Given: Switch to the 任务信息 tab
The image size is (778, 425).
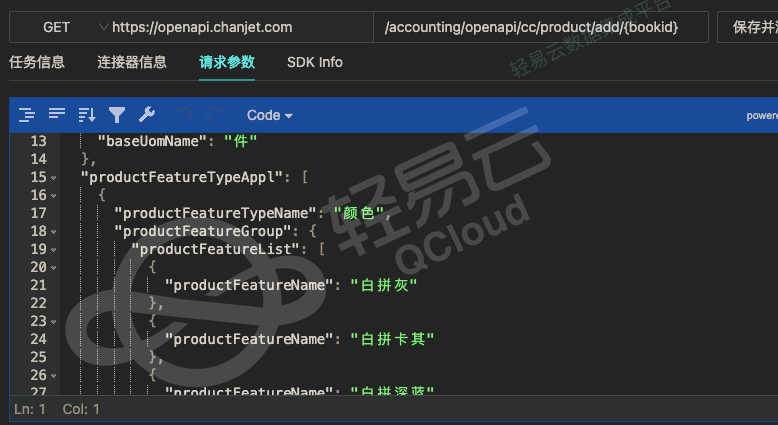Looking at the screenshot, I should (x=37, y=62).
